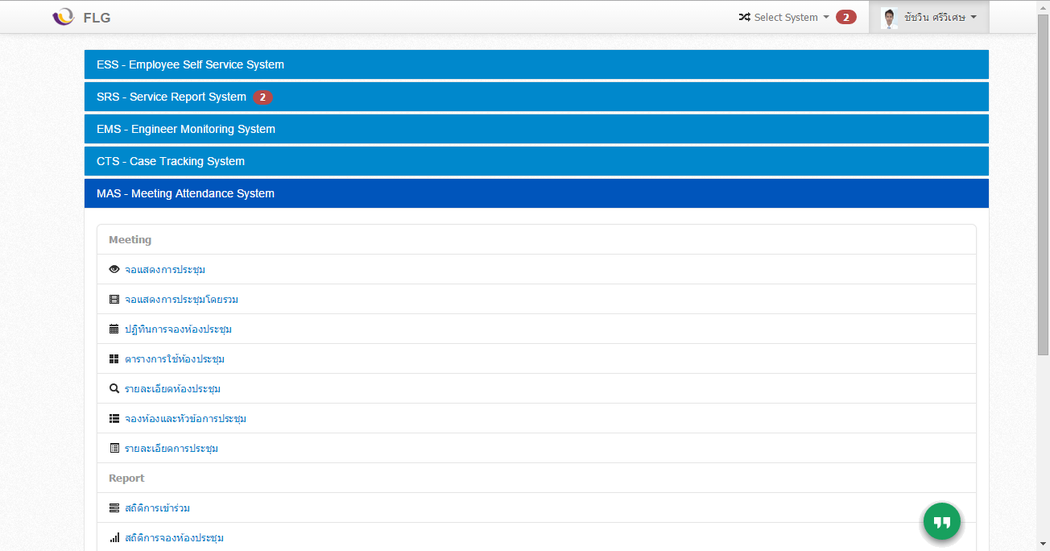Open the สถิติการเข้าร่วม report link
This screenshot has width=1050, height=551.
pos(157,508)
